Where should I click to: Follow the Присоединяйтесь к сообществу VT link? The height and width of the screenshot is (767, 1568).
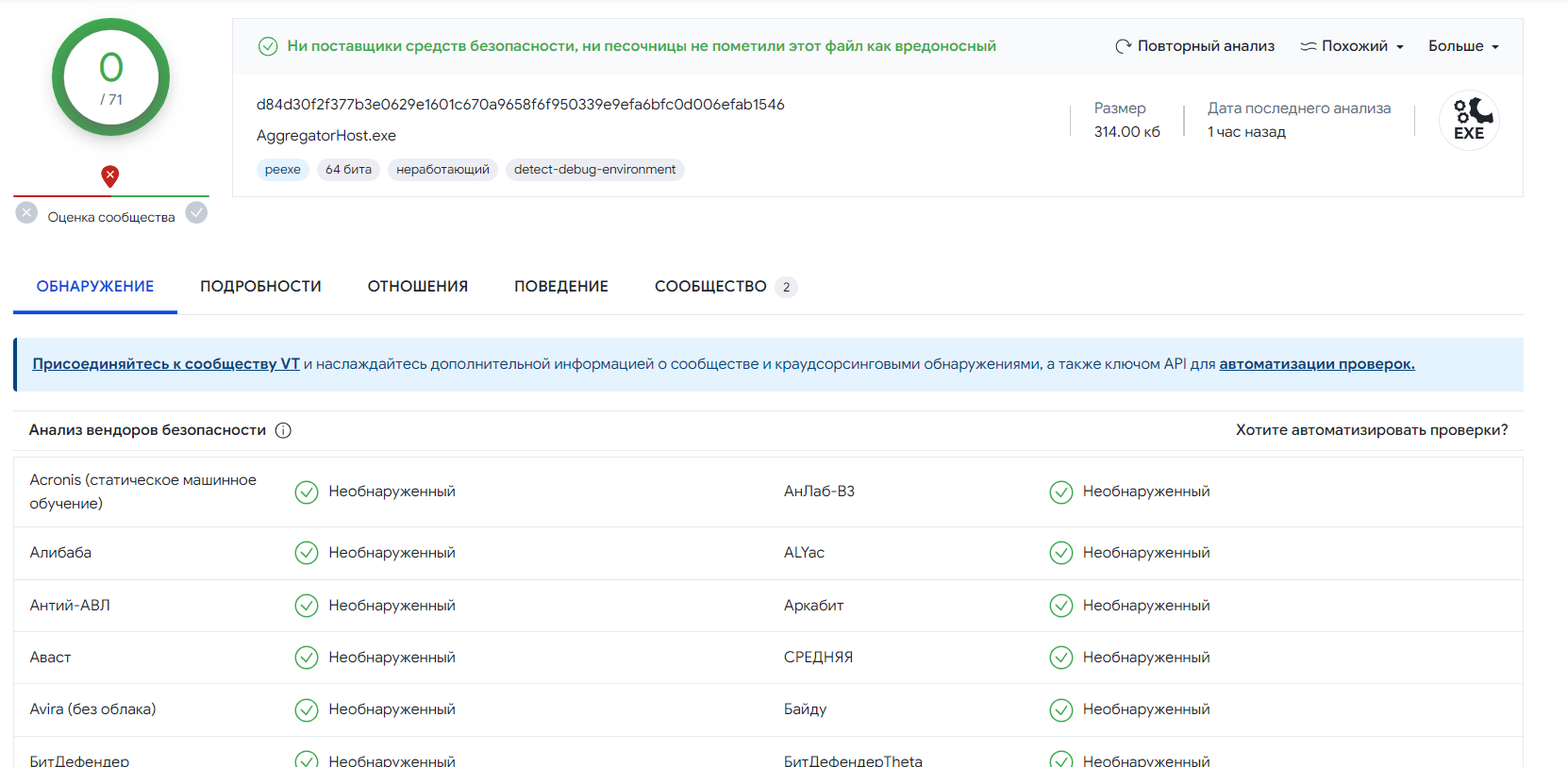coord(166,364)
